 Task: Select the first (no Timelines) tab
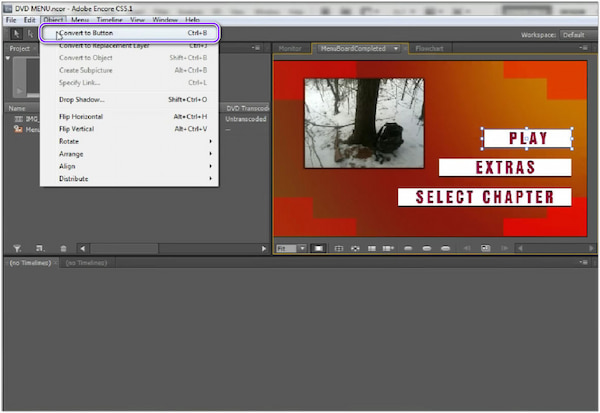point(30,263)
